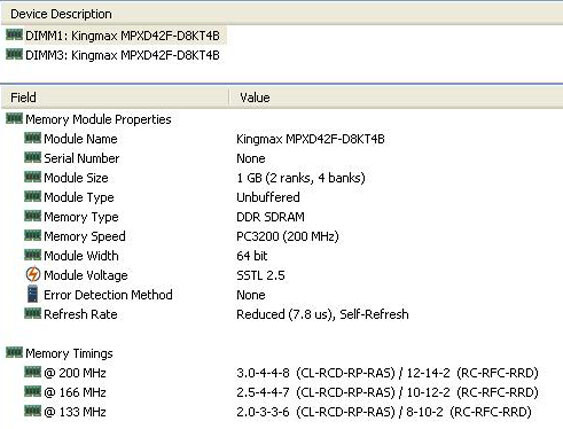The image size is (563, 429).
Task: Click the memory icon beside DIMM3
Action: coord(14,54)
